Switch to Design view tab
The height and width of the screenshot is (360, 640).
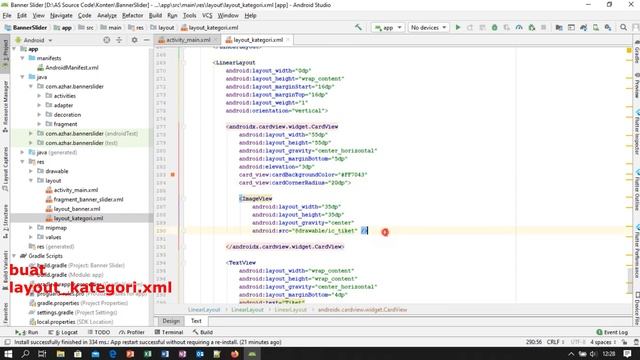(x=171, y=321)
